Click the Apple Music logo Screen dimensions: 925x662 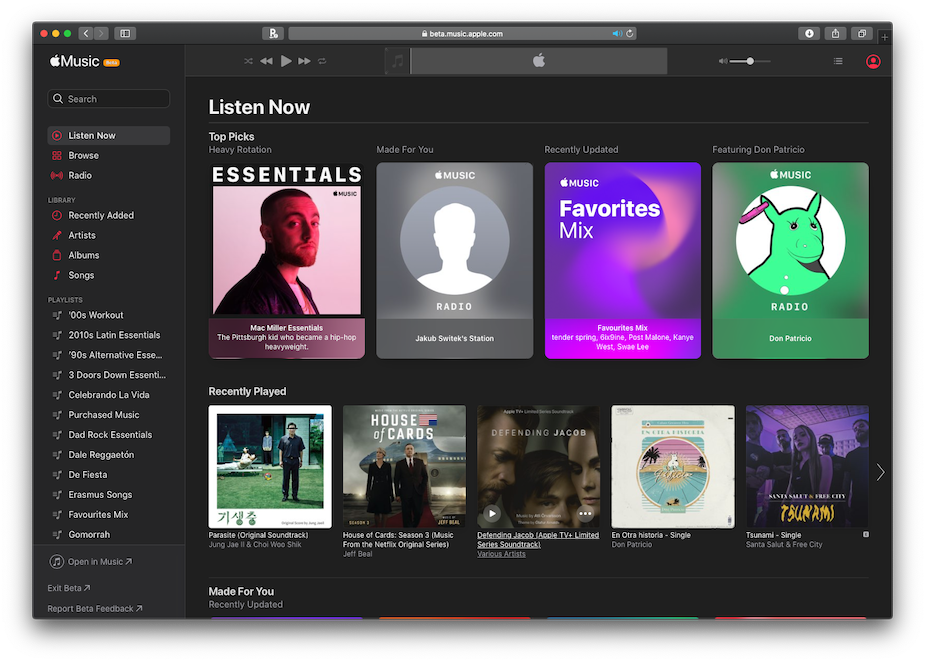75,61
